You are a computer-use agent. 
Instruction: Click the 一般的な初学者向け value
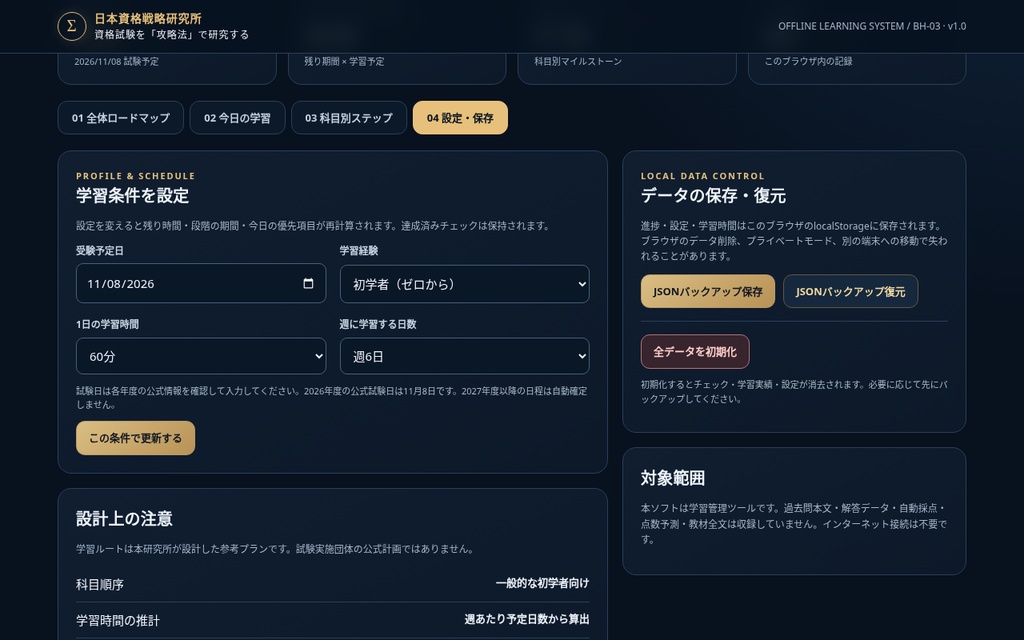pyautogui.click(x=542, y=583)
